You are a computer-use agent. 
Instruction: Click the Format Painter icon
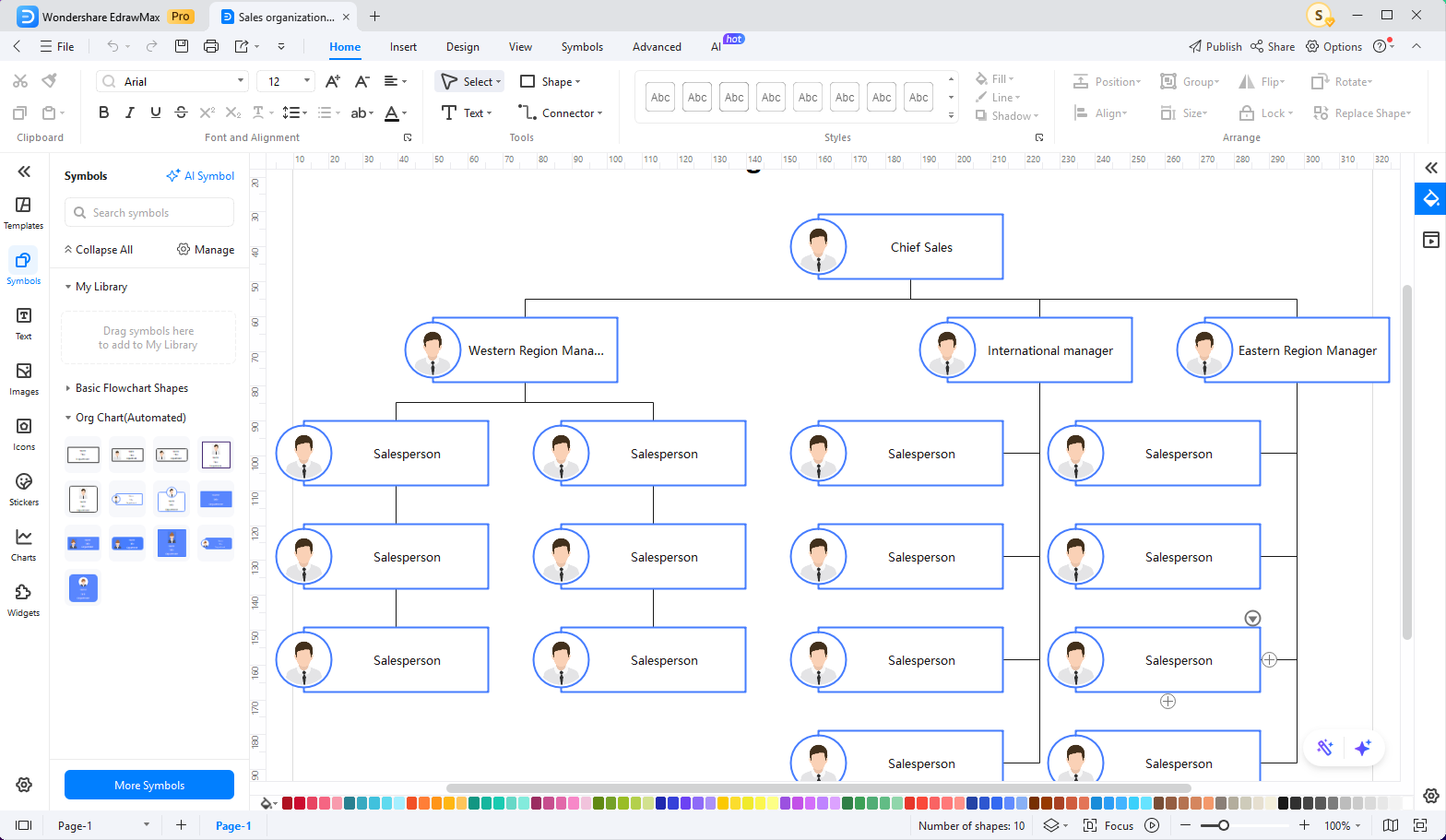50,81
